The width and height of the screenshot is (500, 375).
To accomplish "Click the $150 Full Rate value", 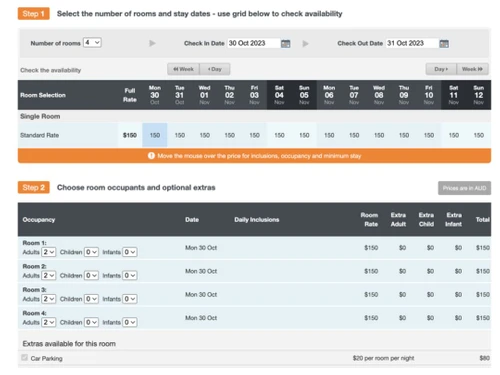I will click(130, 135).
